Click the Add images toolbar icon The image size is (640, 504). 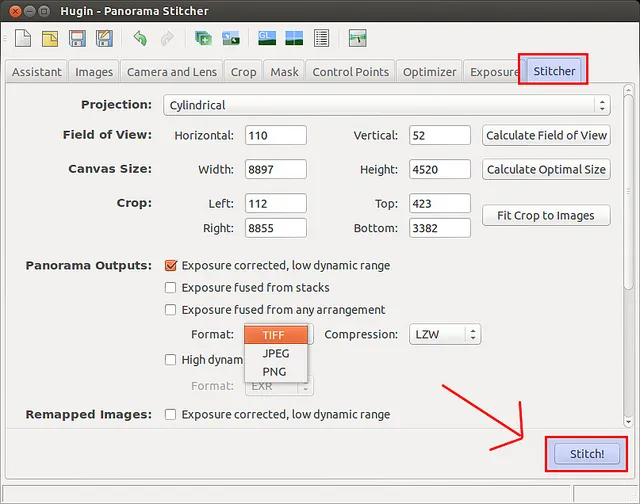(203, 39)
